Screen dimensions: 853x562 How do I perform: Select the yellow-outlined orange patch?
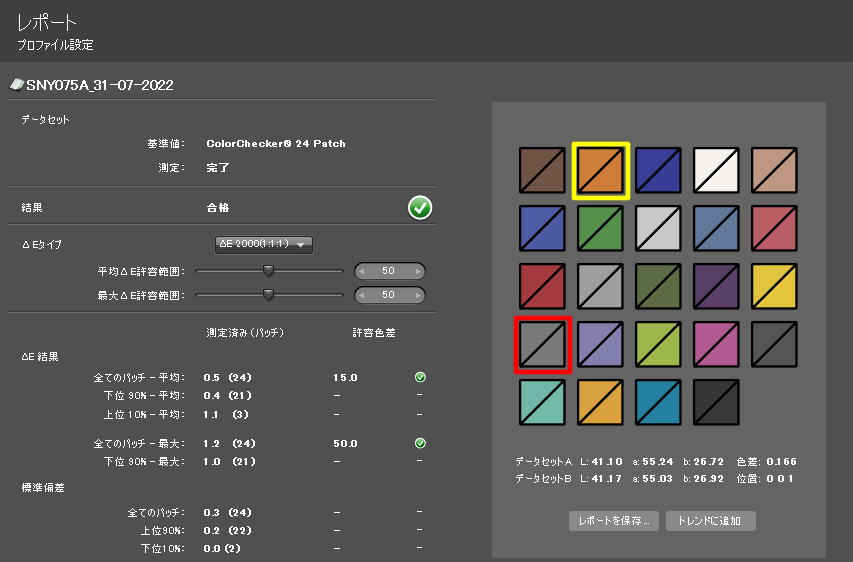[x=600, y=170]
